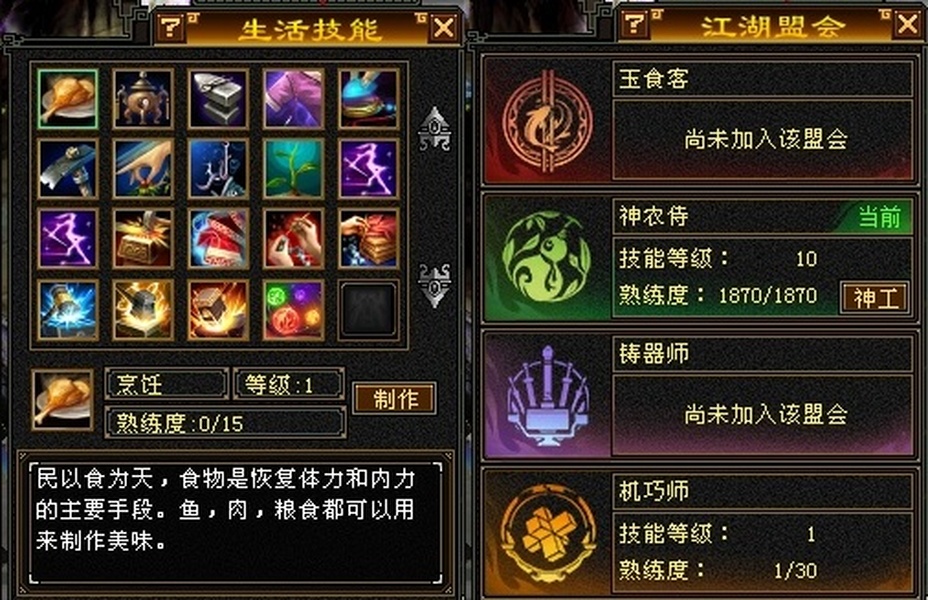Select the hand picking herb skill icon
Image resolution: width=928 pixels, height=600 pixels.
pos(143,169)
